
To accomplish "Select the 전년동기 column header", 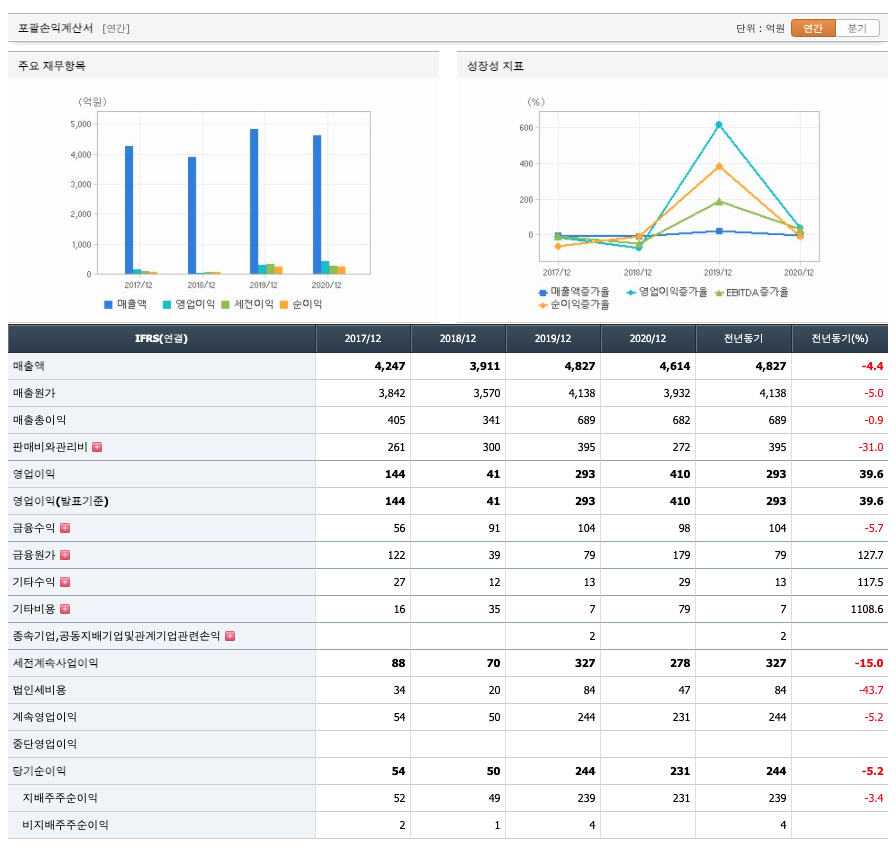I will point(743,339).
